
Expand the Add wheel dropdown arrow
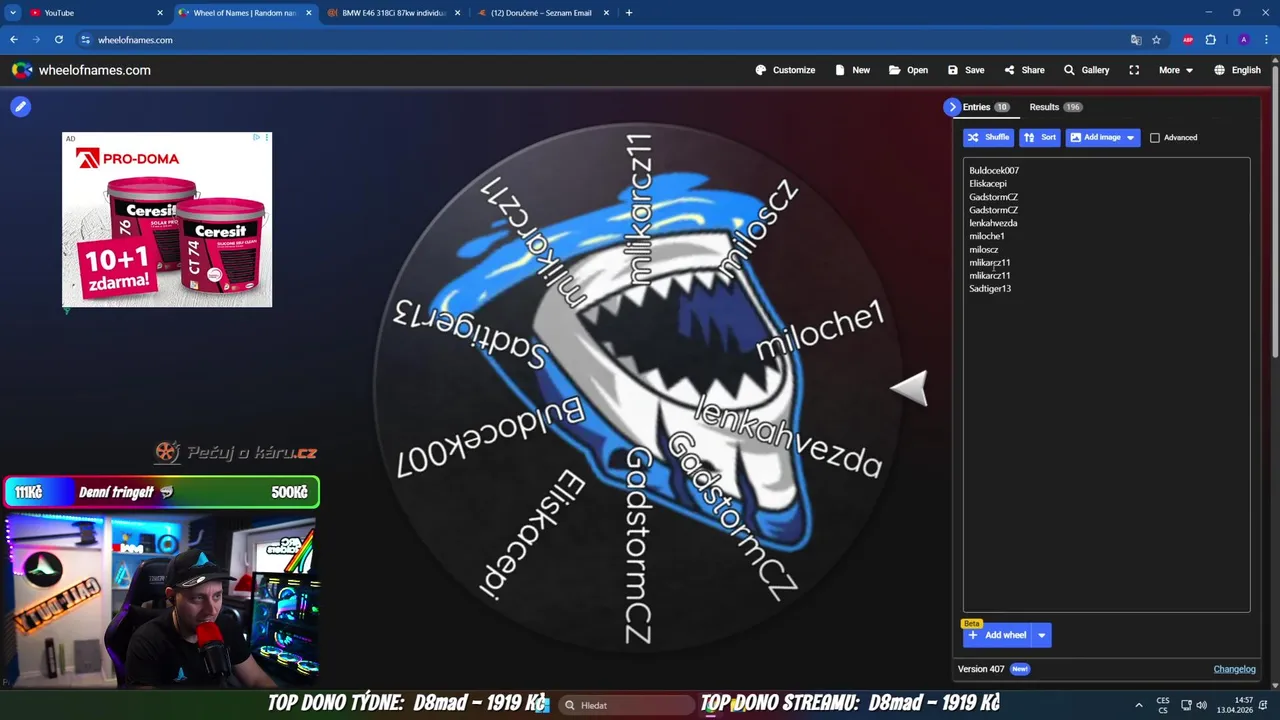1041,635
